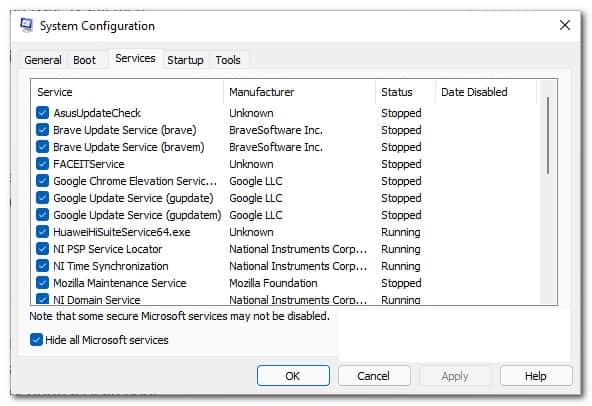
Task: Click BraveSoftware Inc. for Brave Update Service (brave)
Action: [x=276, y=130]
